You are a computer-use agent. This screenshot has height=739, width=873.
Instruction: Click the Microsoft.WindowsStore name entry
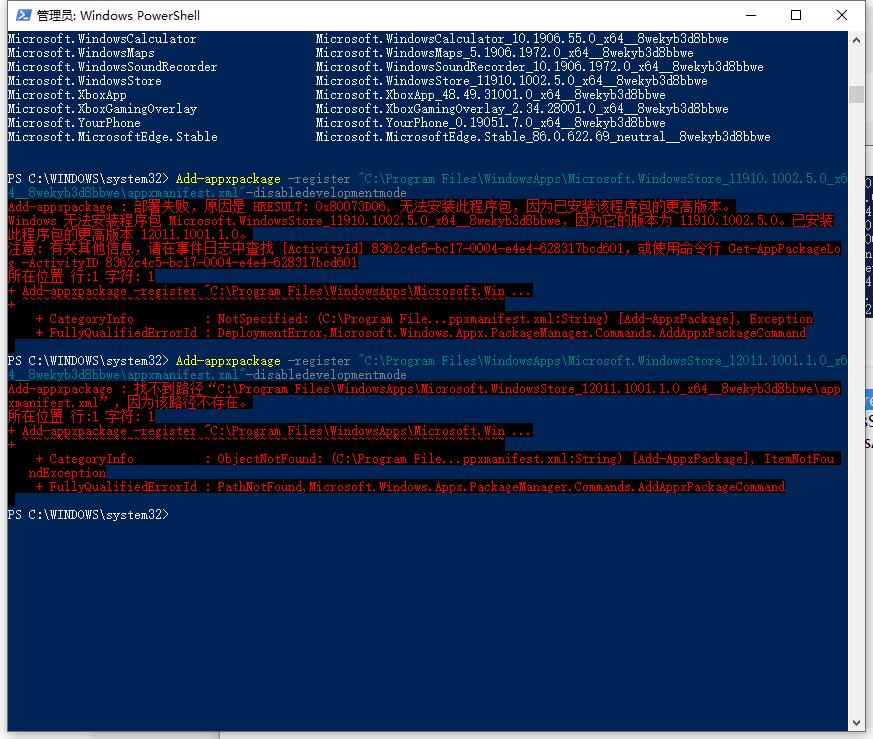click(x=85, y=81)
